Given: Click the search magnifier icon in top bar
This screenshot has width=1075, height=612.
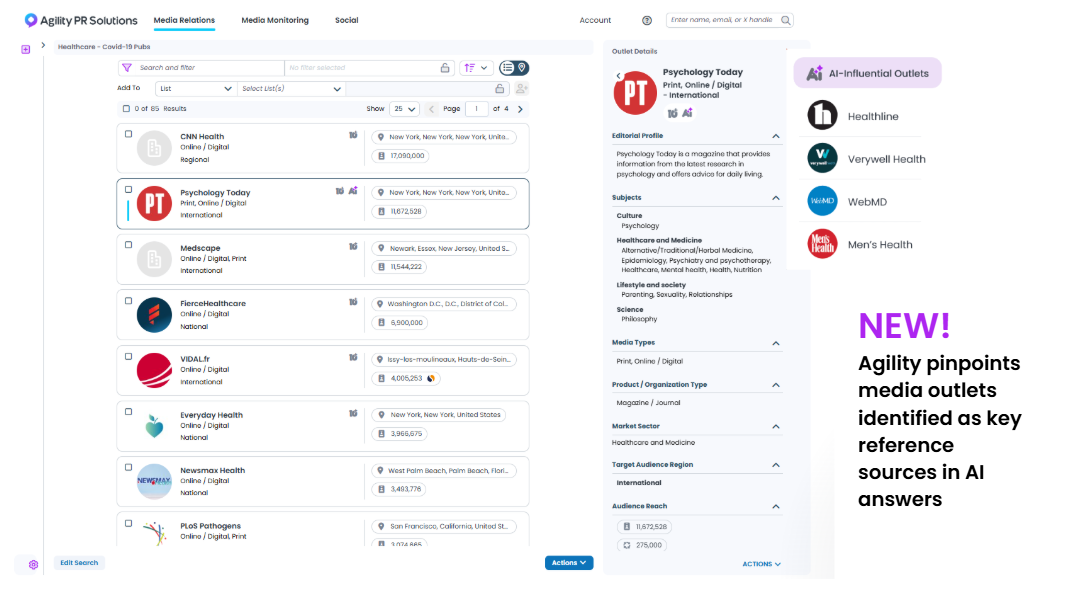Looking at the screenshot, I should coord(786,21).
